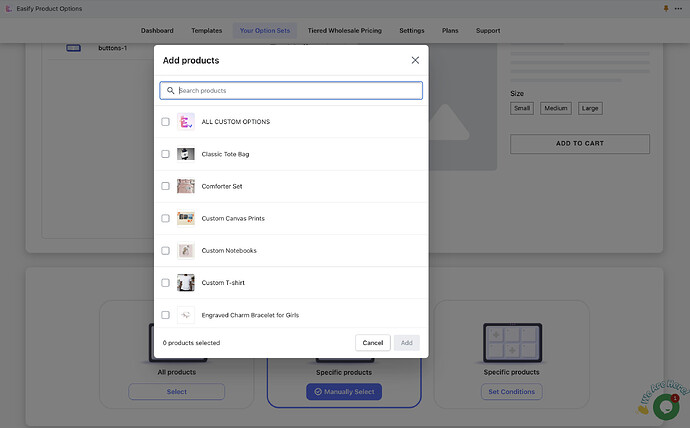Check the ALL CUSTOM OPTIONS checkbox
The height and width of the screenshot is (428, 690).
pos(165,122)
